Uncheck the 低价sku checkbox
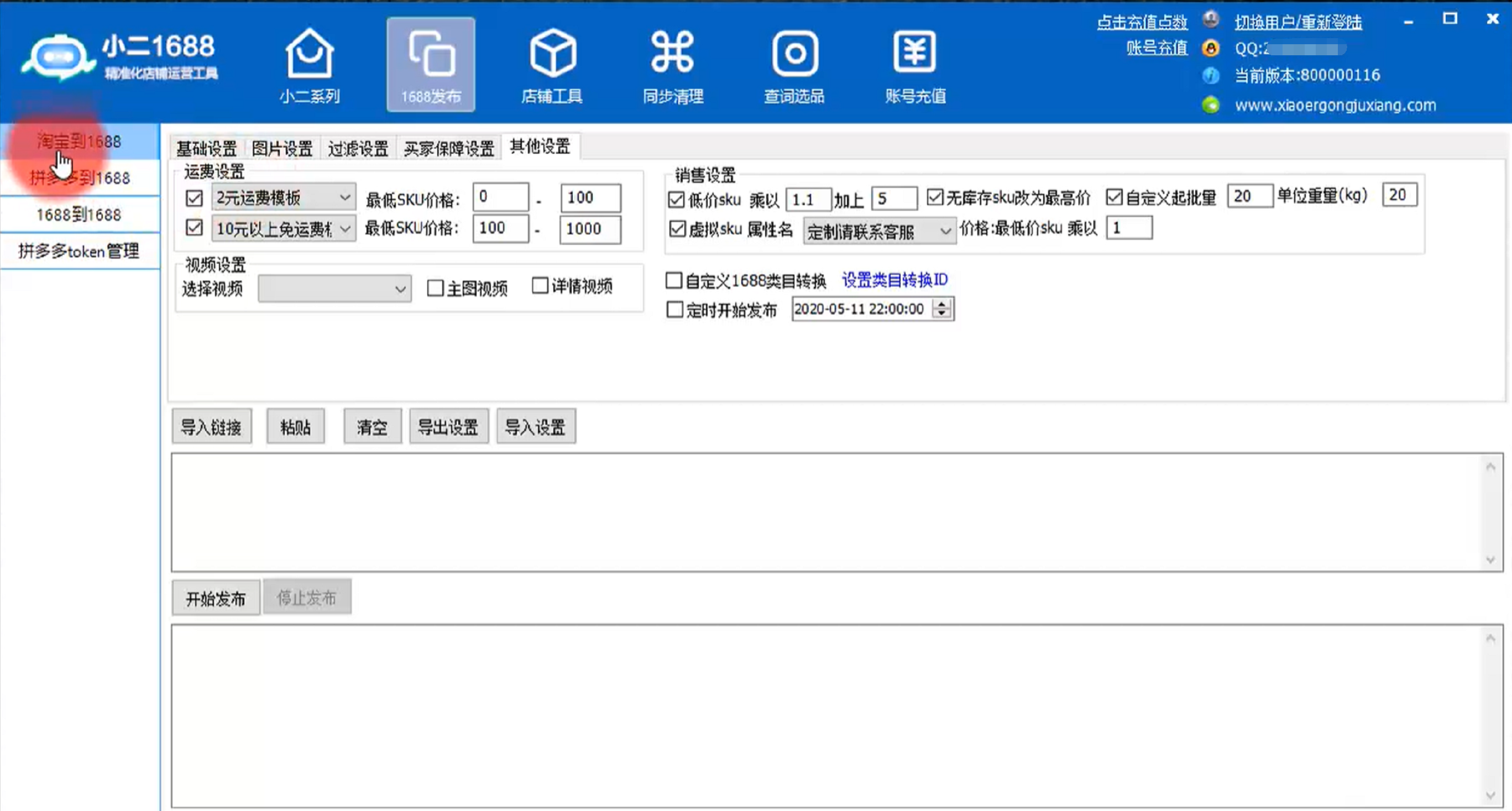Image resolution: width=1512 pixels, height=811 pixels. coord(676,200)
